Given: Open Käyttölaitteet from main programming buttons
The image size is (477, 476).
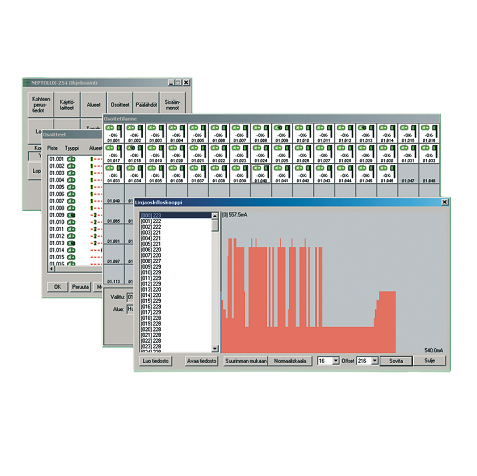Looking at the screenshot, I should click(67, 105).
